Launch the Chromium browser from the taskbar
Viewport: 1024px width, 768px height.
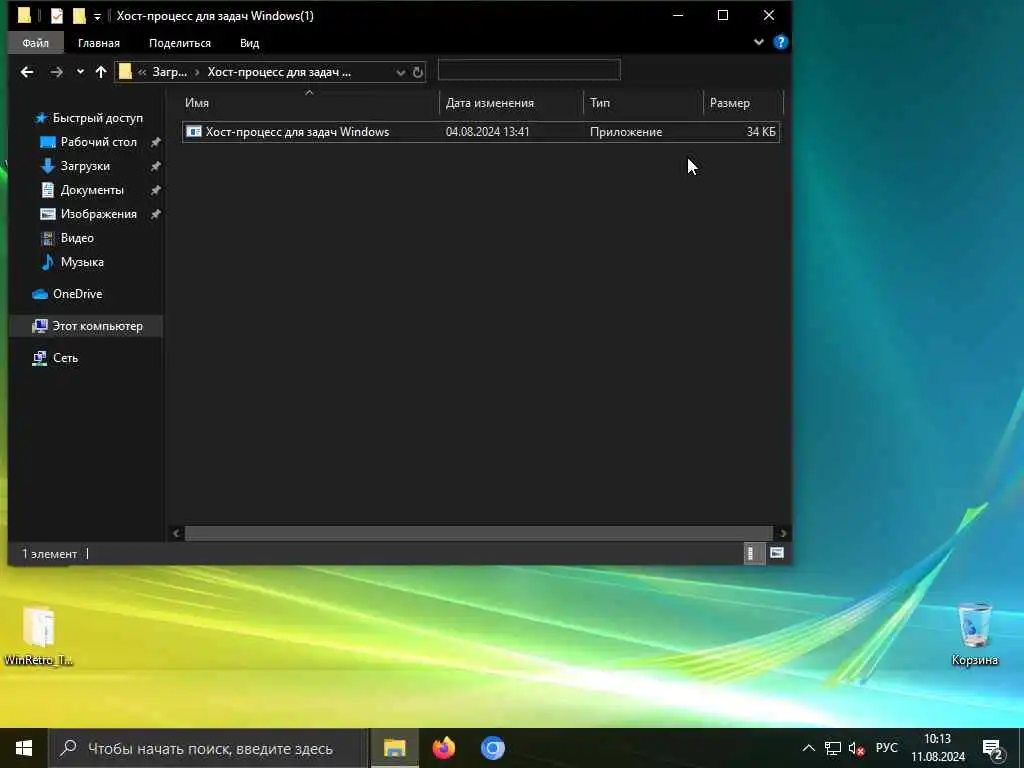[492, 748]
